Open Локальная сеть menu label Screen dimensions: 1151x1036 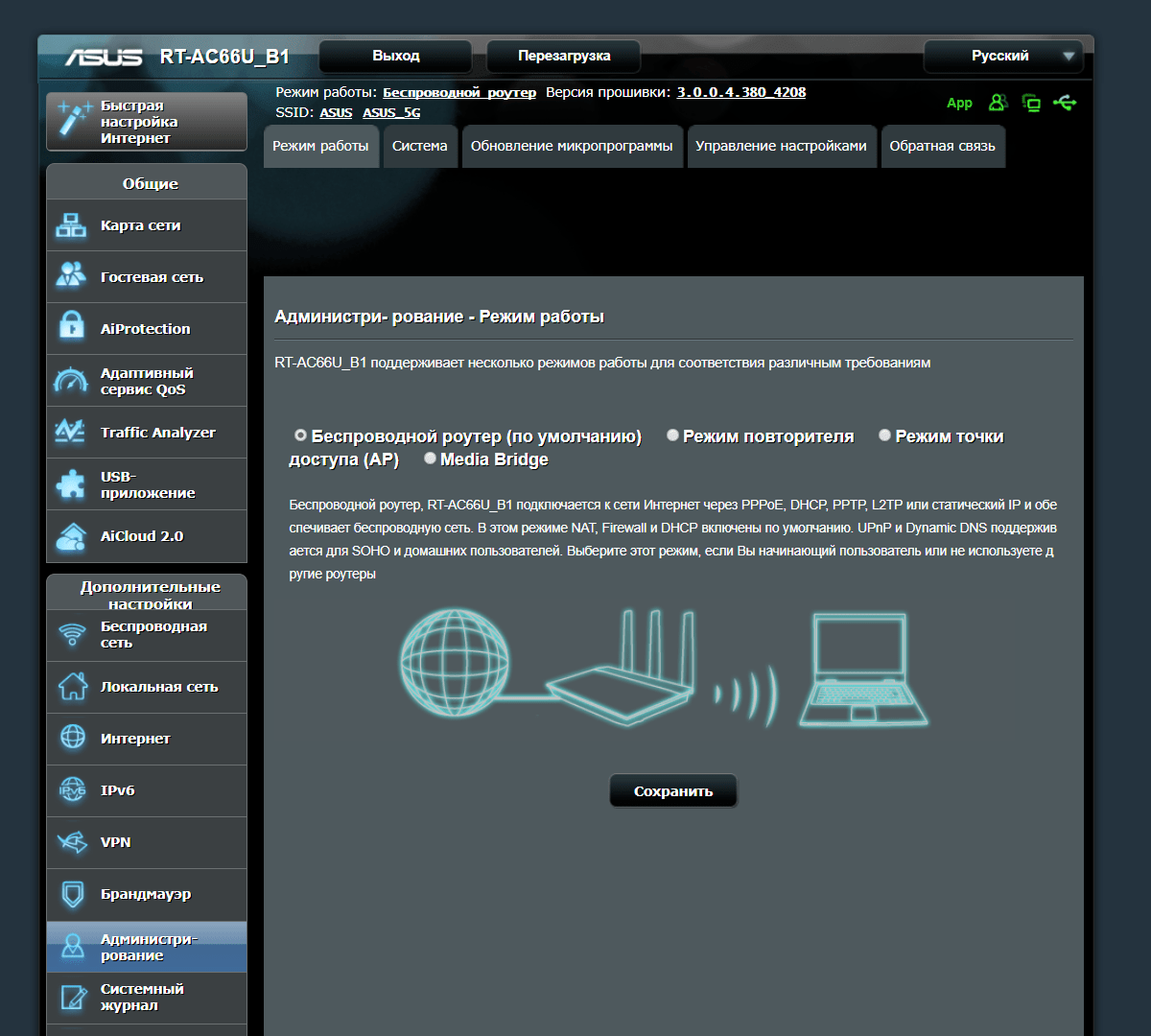click(159, 687)
